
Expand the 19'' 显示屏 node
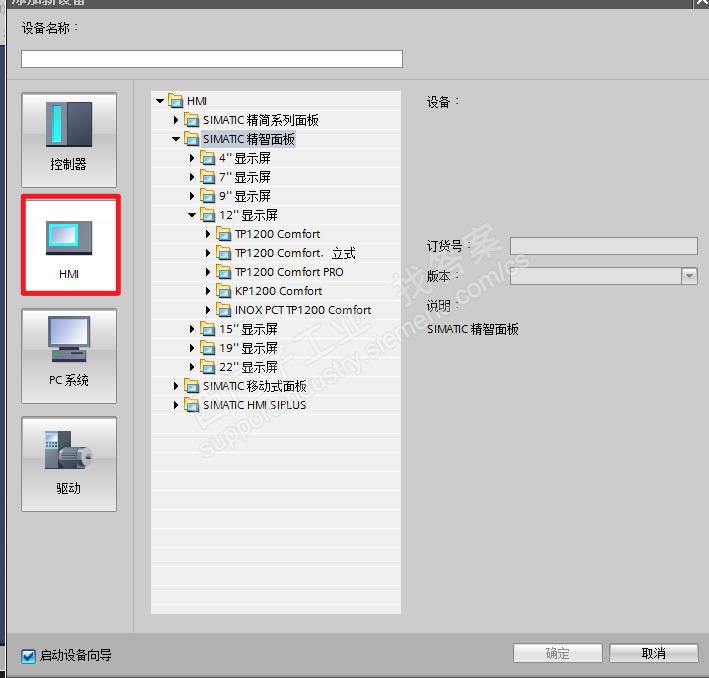click(x=192, y=348)
